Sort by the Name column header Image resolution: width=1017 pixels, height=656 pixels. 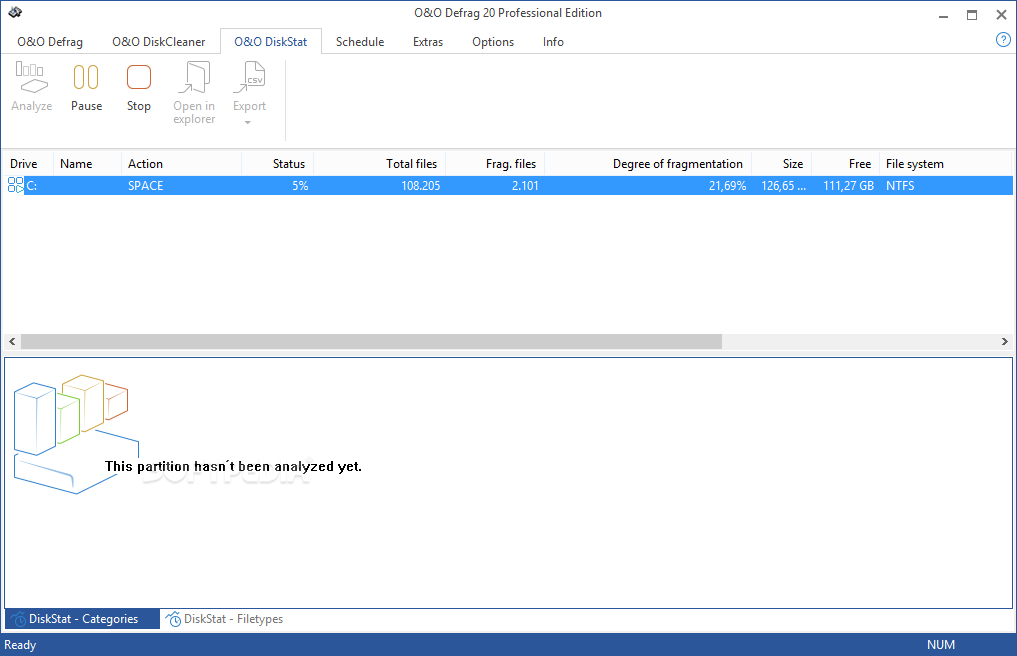pyautogui.click(x=88, y=164)
